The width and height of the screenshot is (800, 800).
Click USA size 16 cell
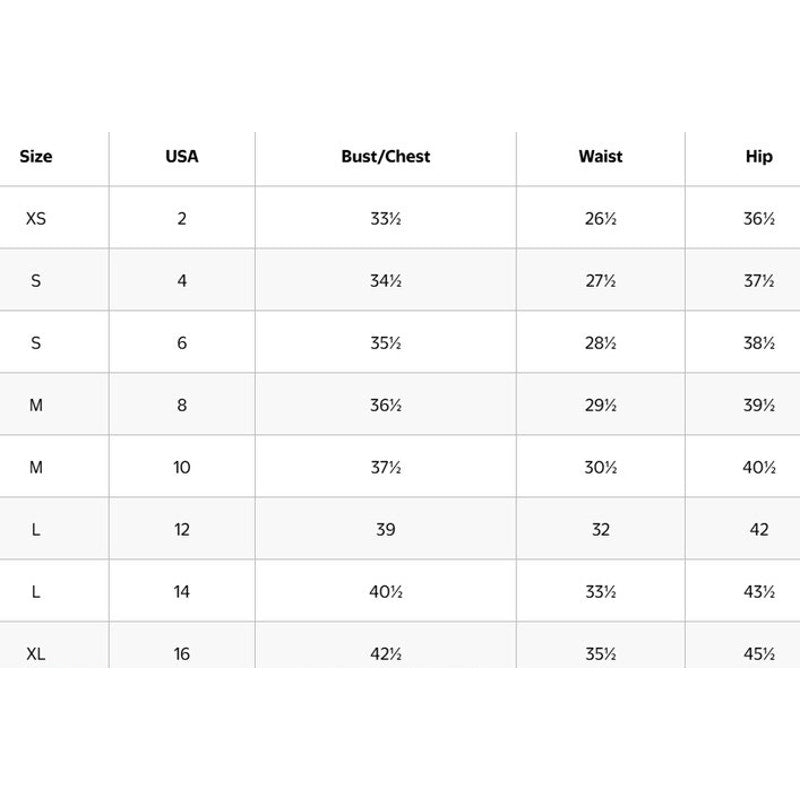[182, 654]
